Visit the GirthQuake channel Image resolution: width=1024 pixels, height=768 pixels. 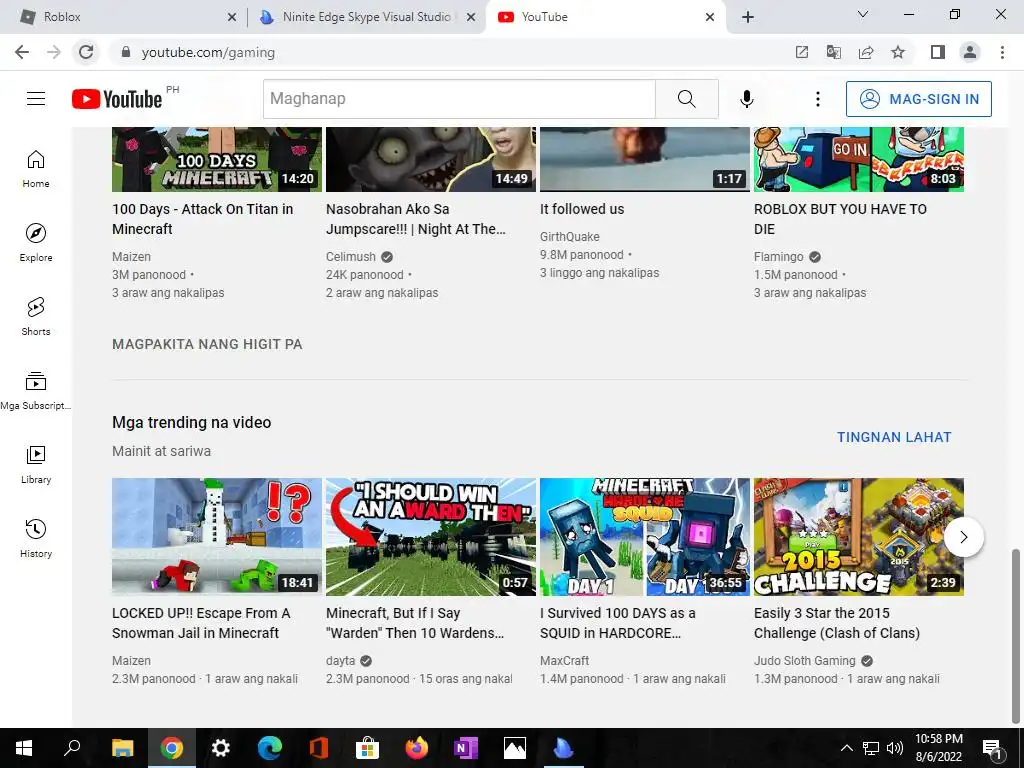569,236
